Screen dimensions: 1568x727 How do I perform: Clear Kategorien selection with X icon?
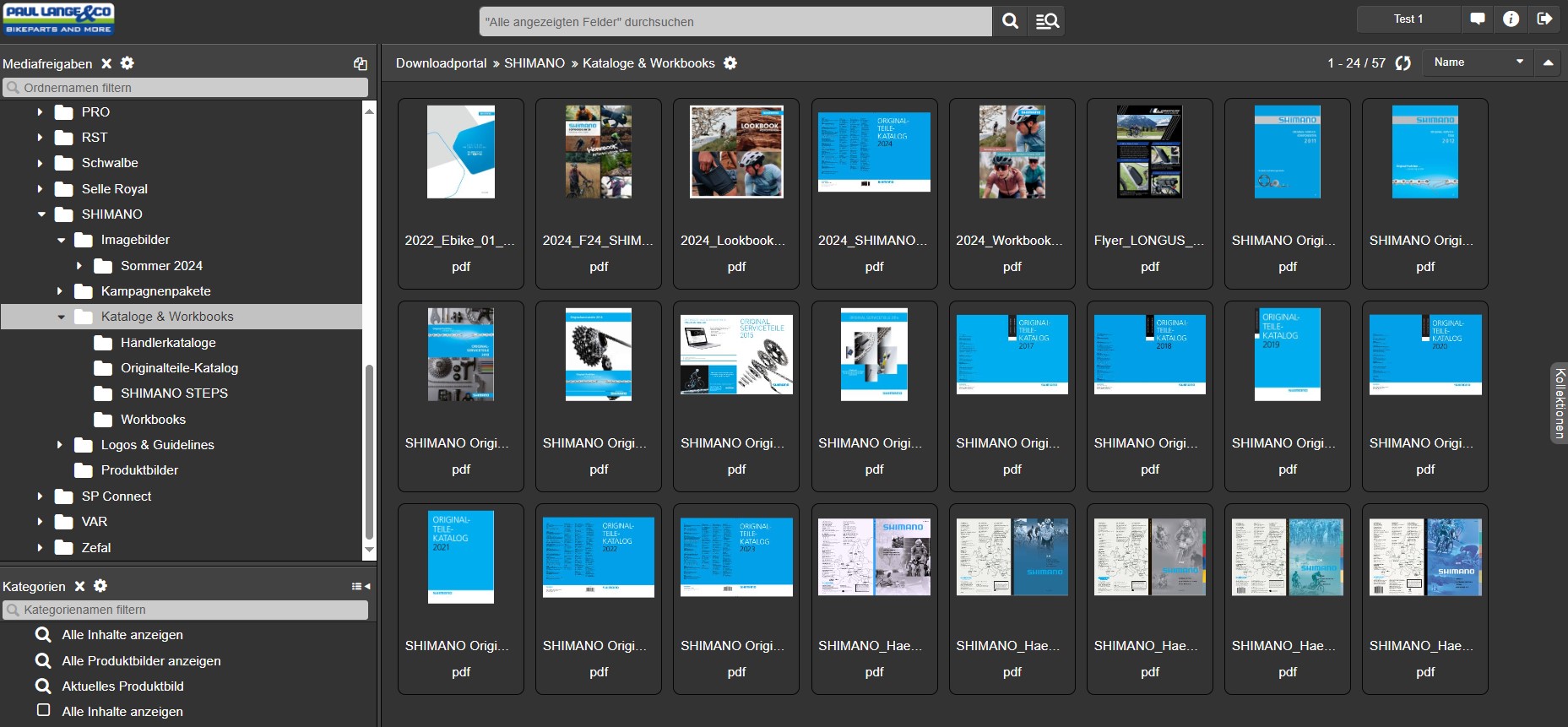click(79, 586)
